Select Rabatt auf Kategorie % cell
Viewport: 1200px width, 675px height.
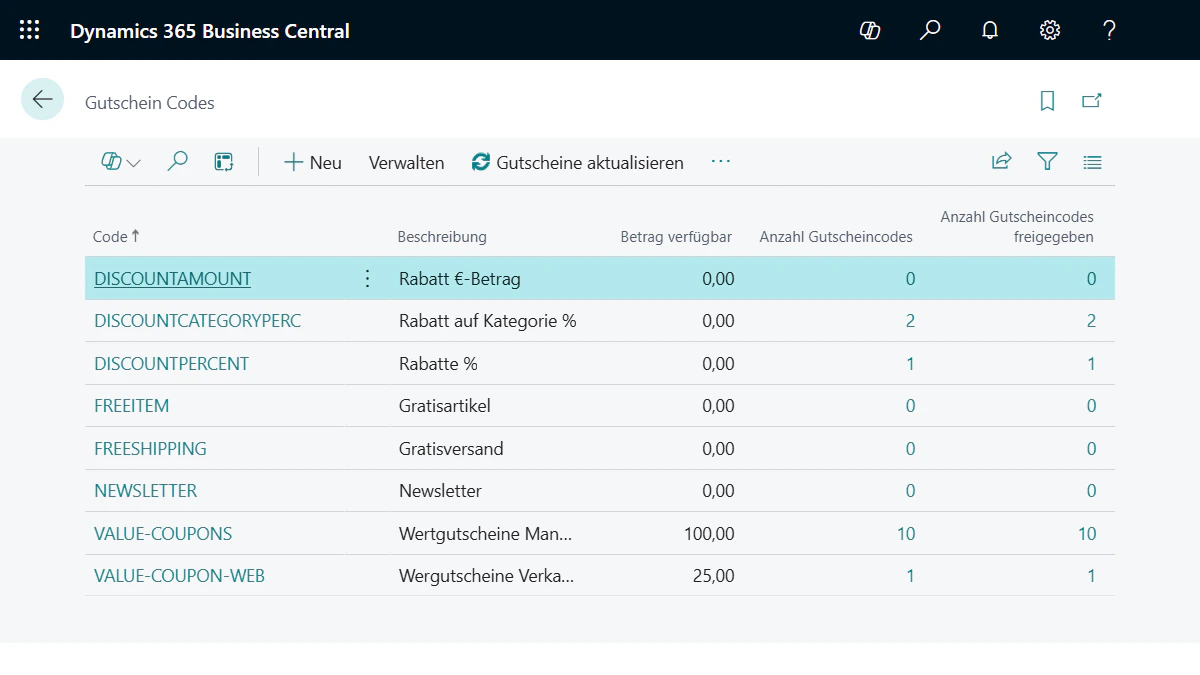click(487, 321)
